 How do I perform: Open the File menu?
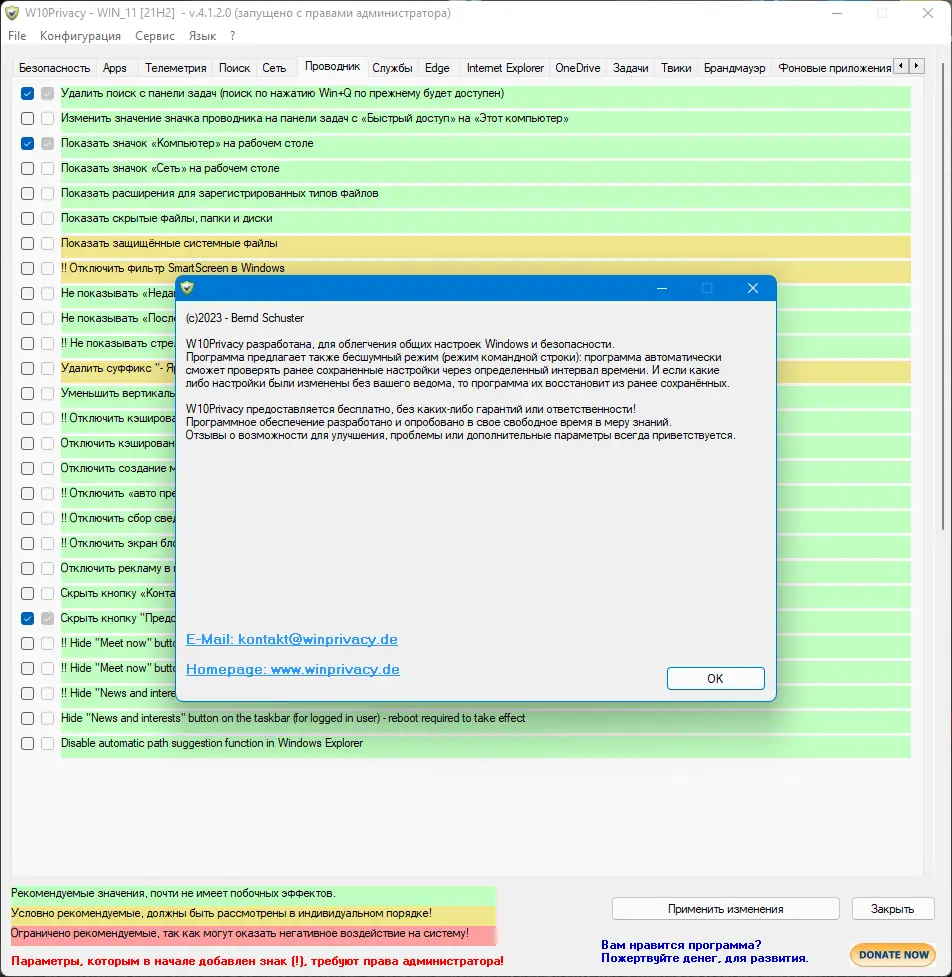coord(17,36)
